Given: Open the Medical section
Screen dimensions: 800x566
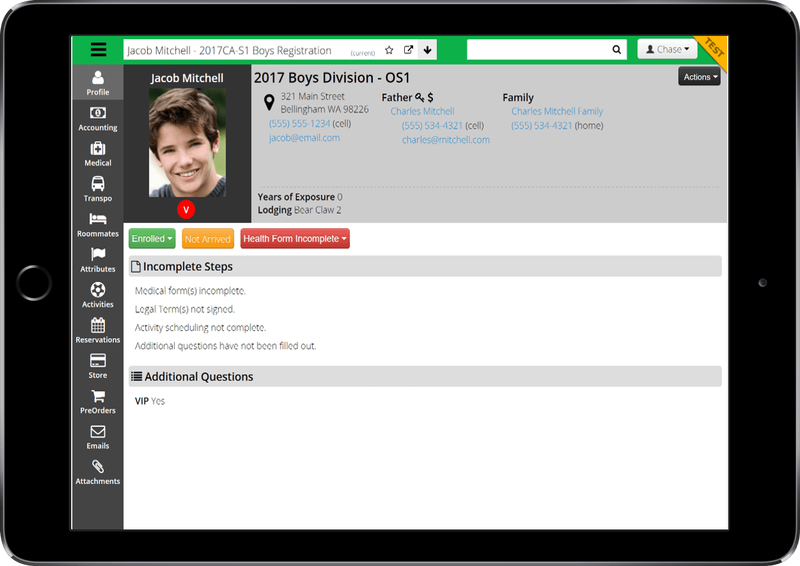Looking at the screenshot, I should tap(98, 152).
